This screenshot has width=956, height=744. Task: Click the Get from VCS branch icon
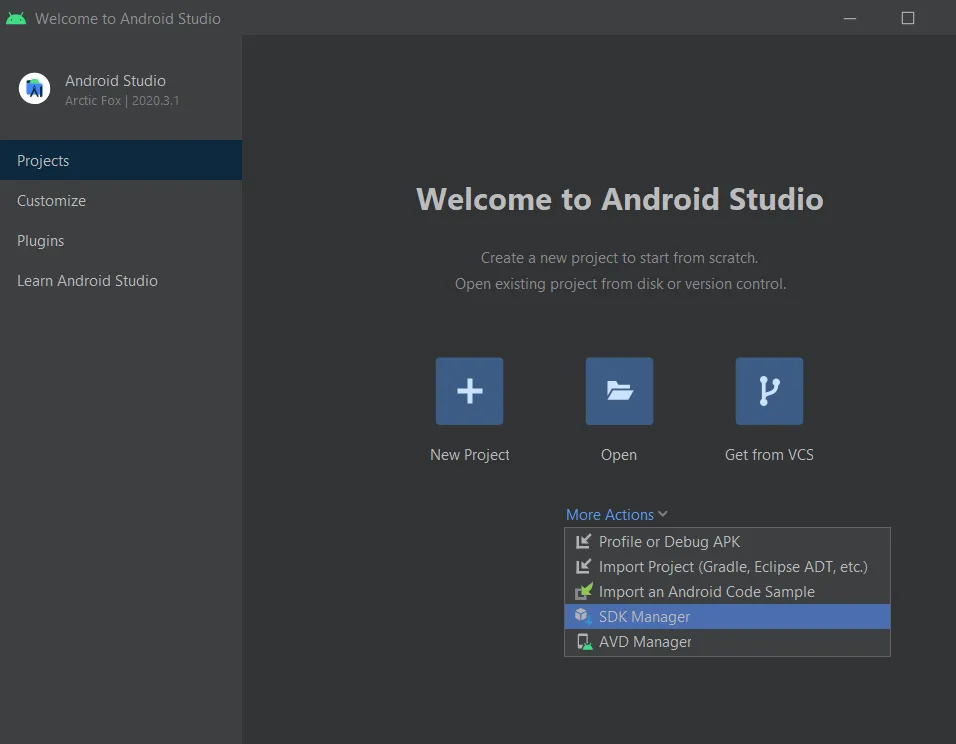point(769,391)
